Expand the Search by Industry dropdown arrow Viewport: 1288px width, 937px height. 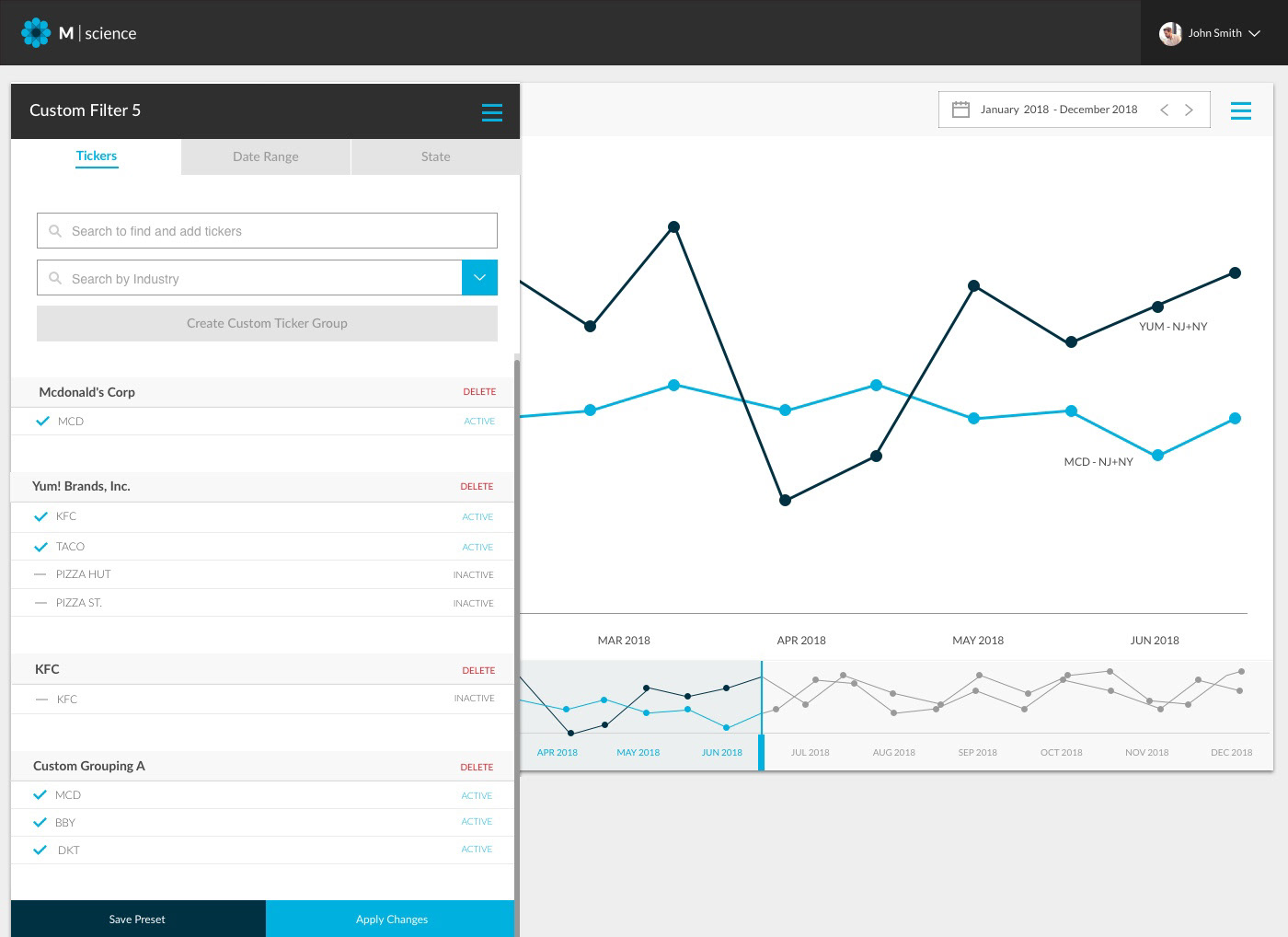pyautogui.click(x=479, y=278)
